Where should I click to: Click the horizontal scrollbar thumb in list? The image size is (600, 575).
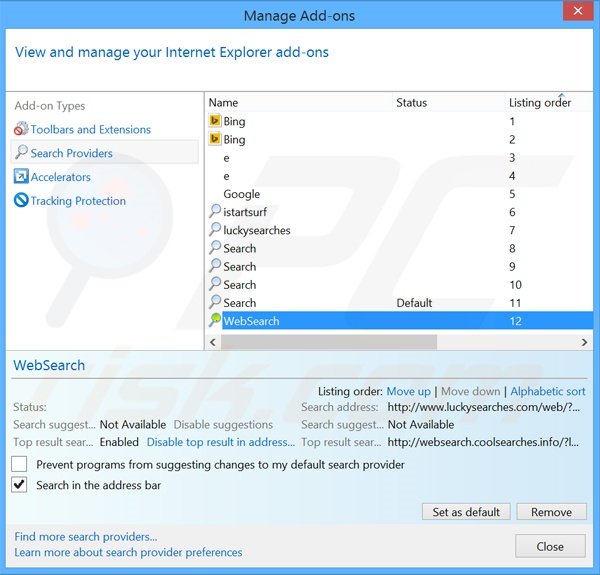pos(329,342)
